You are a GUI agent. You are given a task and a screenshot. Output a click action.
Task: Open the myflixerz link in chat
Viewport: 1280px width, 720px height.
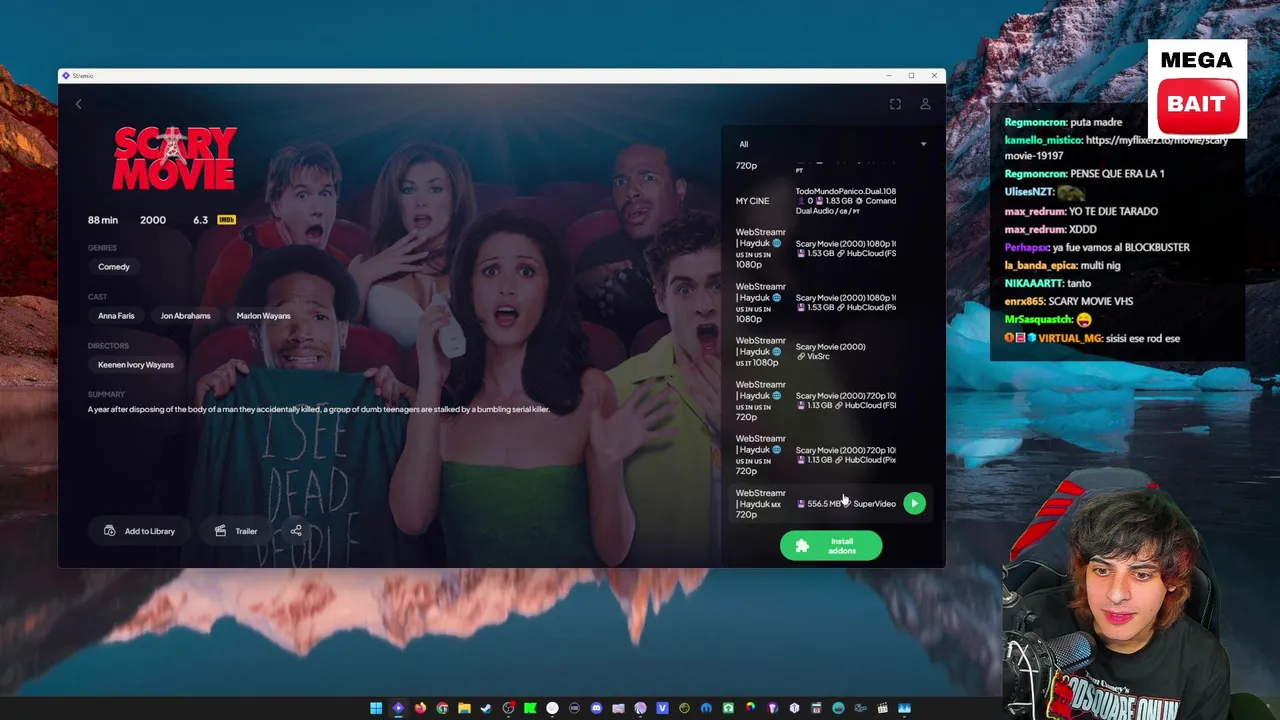click(1116, 148)
